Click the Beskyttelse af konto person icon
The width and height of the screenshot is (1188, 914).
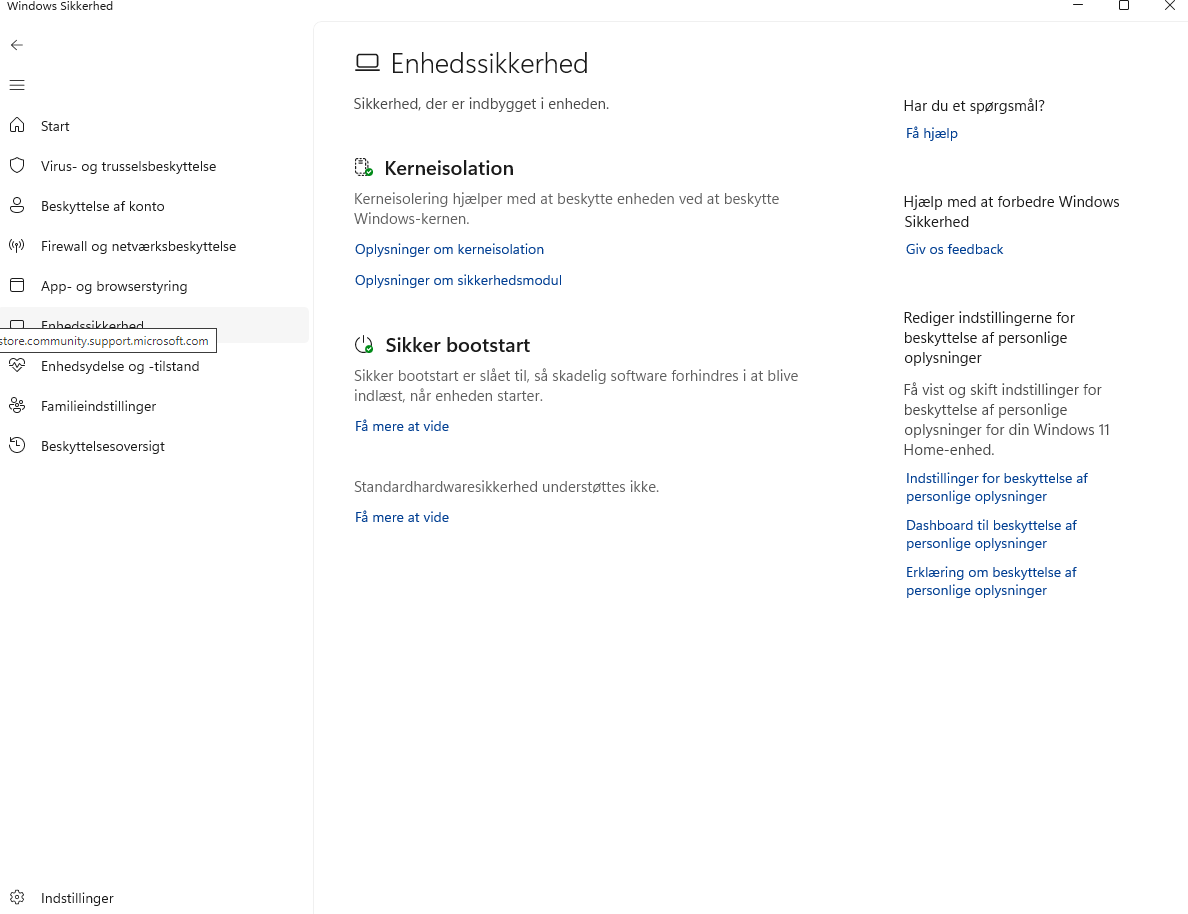click(x=17, y=206)
